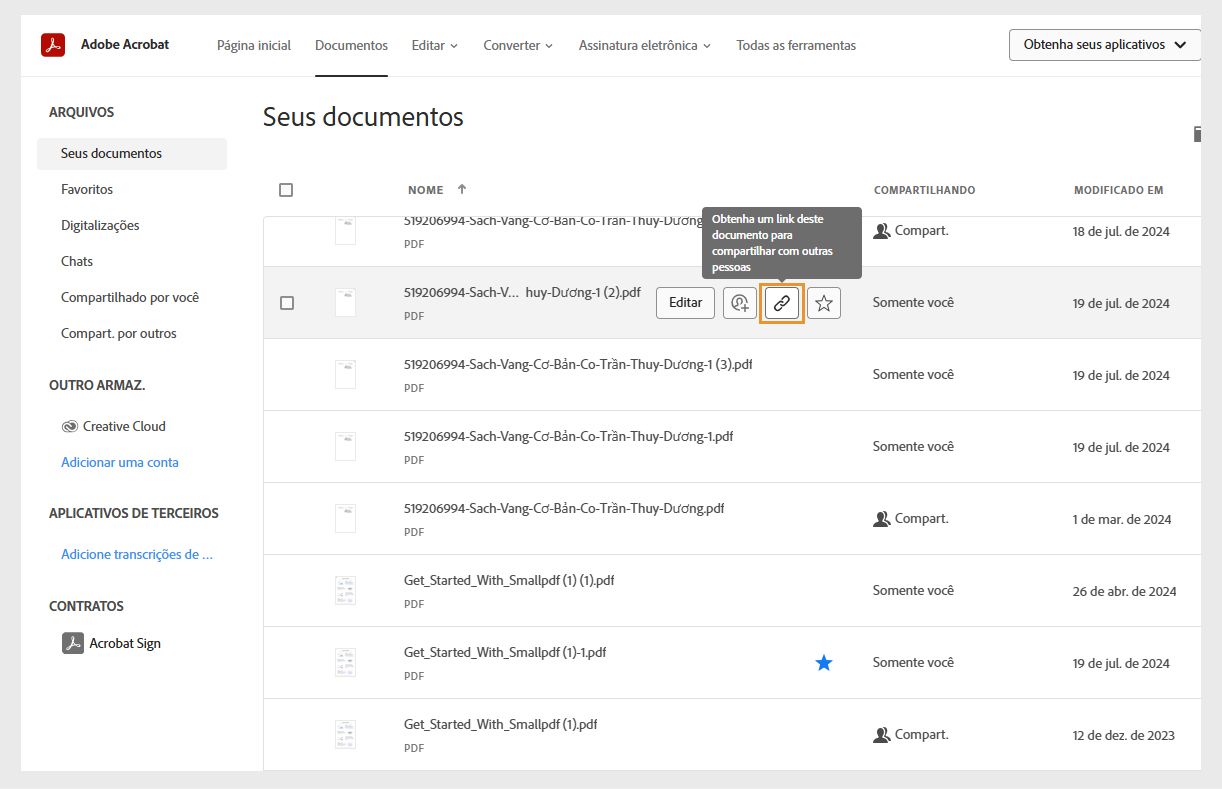1222x789 pixels.
Task: Select the link icon to get shareable link
Action: (x=782, y=302)
